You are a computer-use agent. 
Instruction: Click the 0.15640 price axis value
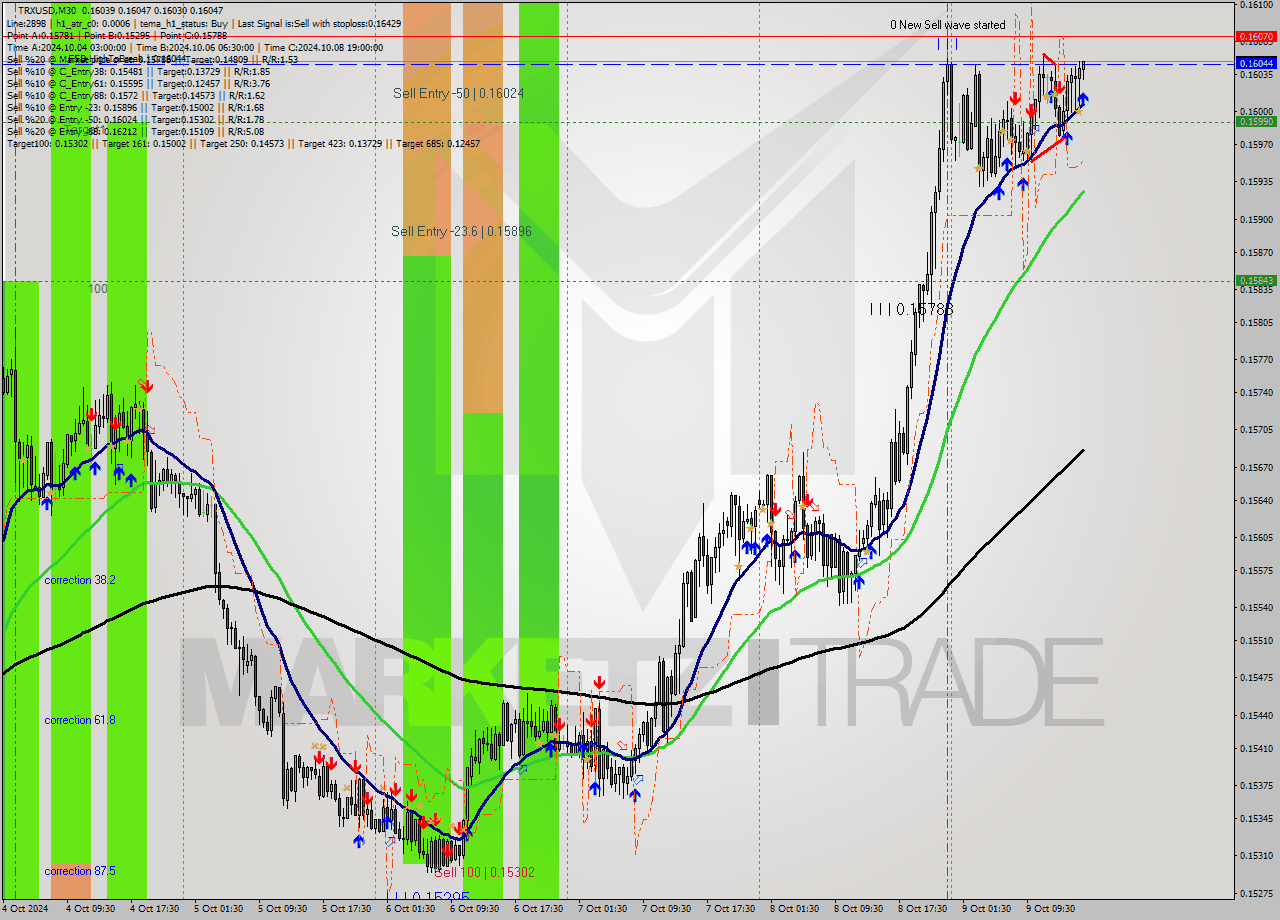tap(1256, 500)
